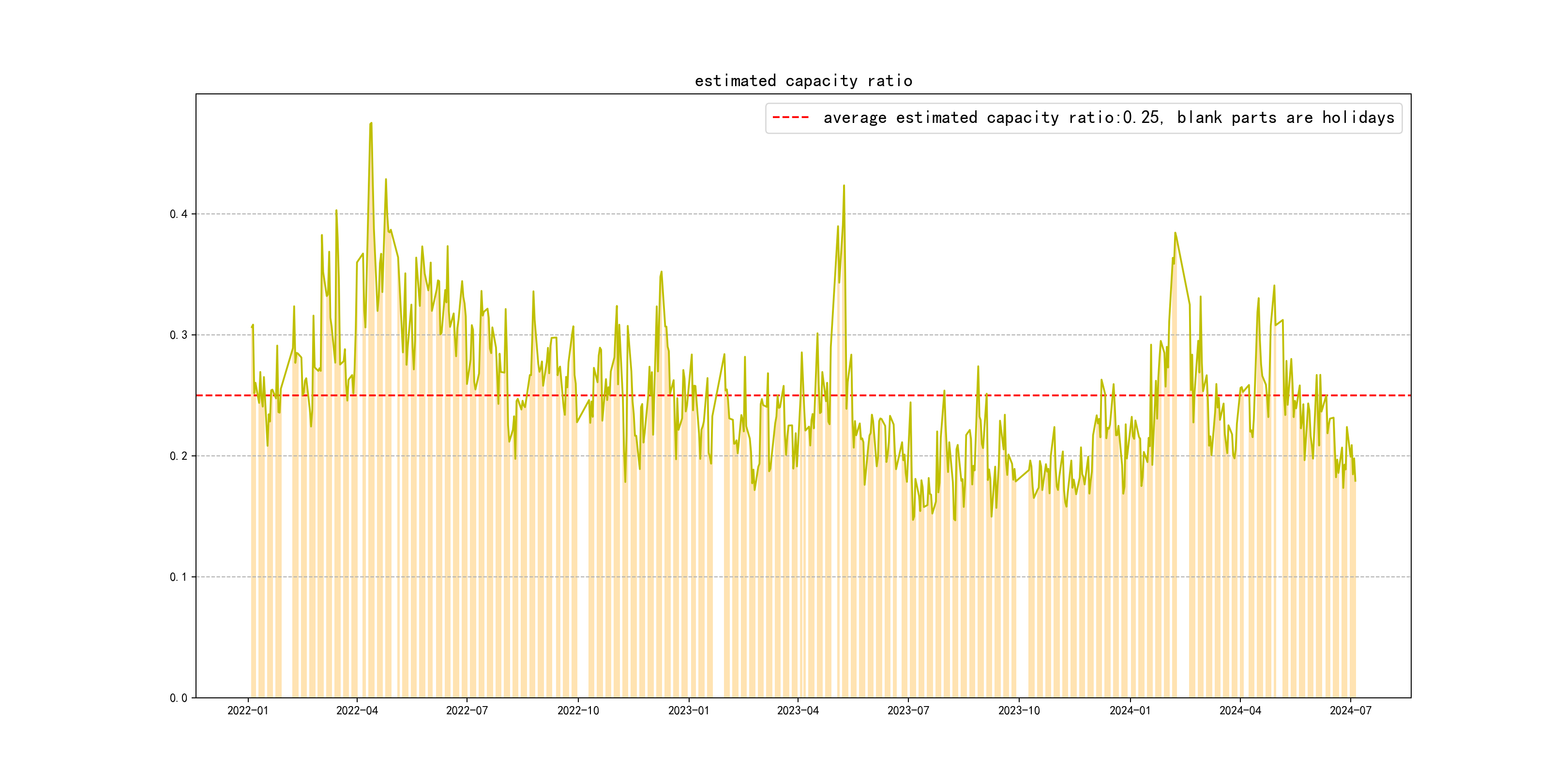Click the 2024-04 x-axis label

click(1240, 710)
